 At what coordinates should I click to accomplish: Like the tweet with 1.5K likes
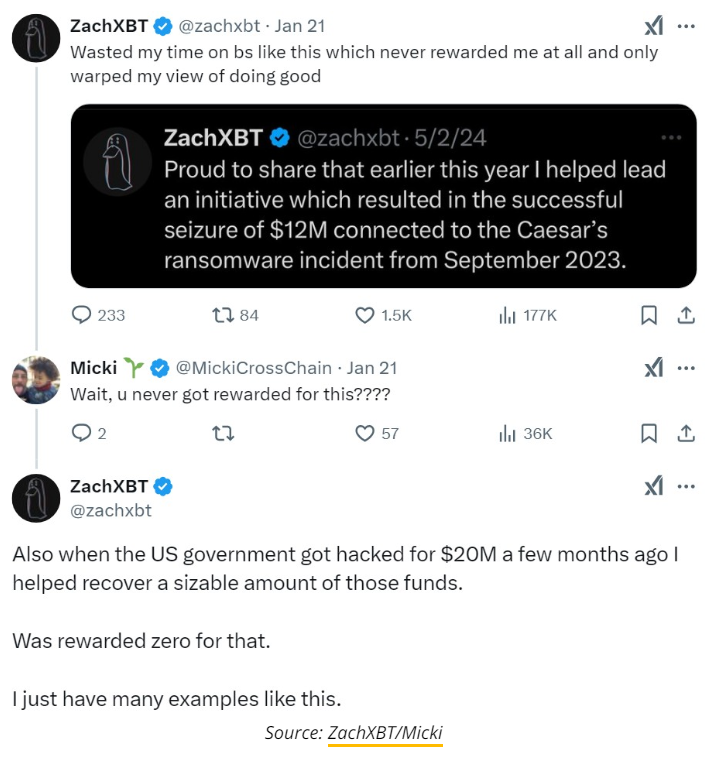tap(365, 315)
